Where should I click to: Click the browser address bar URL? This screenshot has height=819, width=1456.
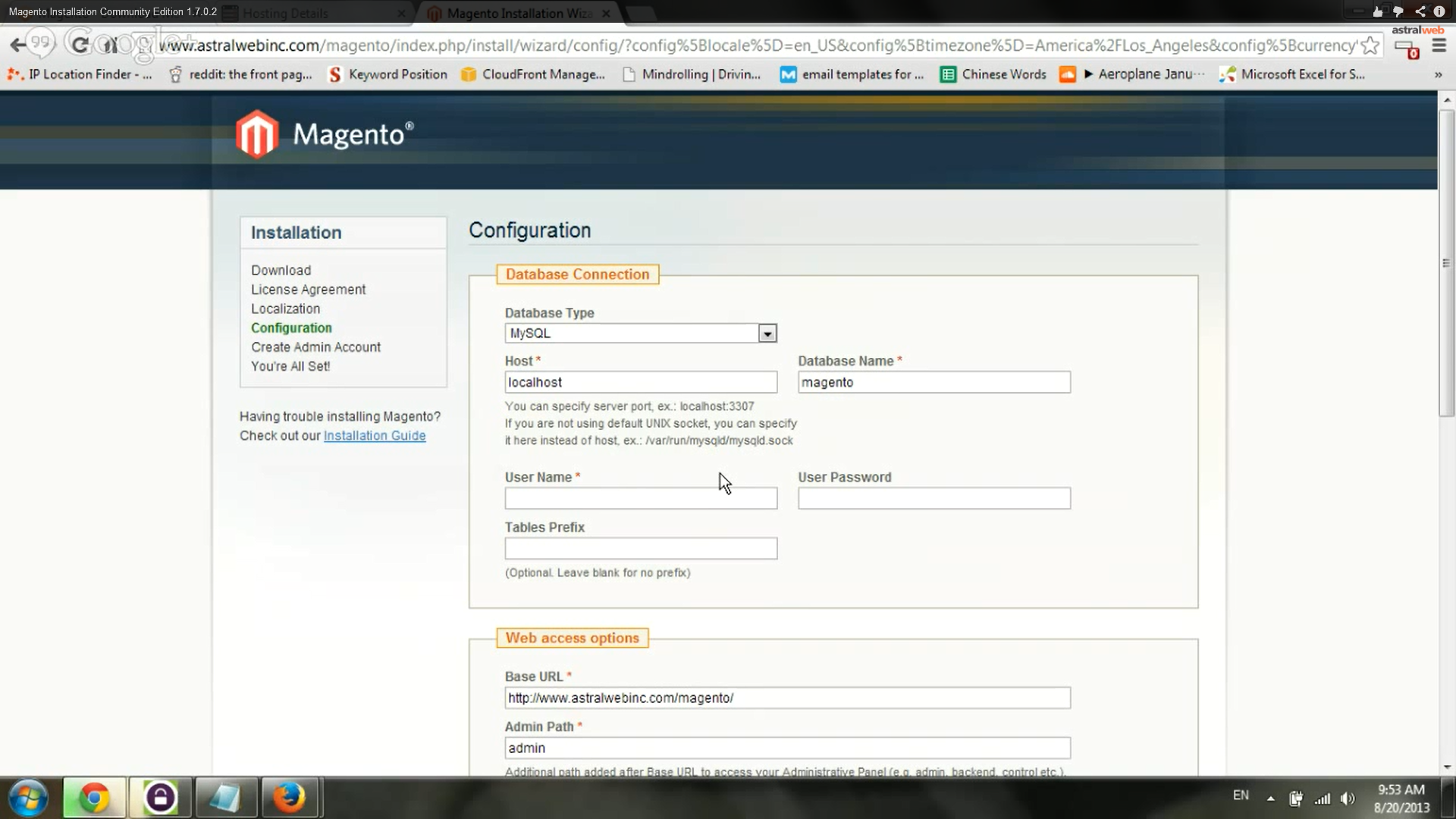coord(757,45)
